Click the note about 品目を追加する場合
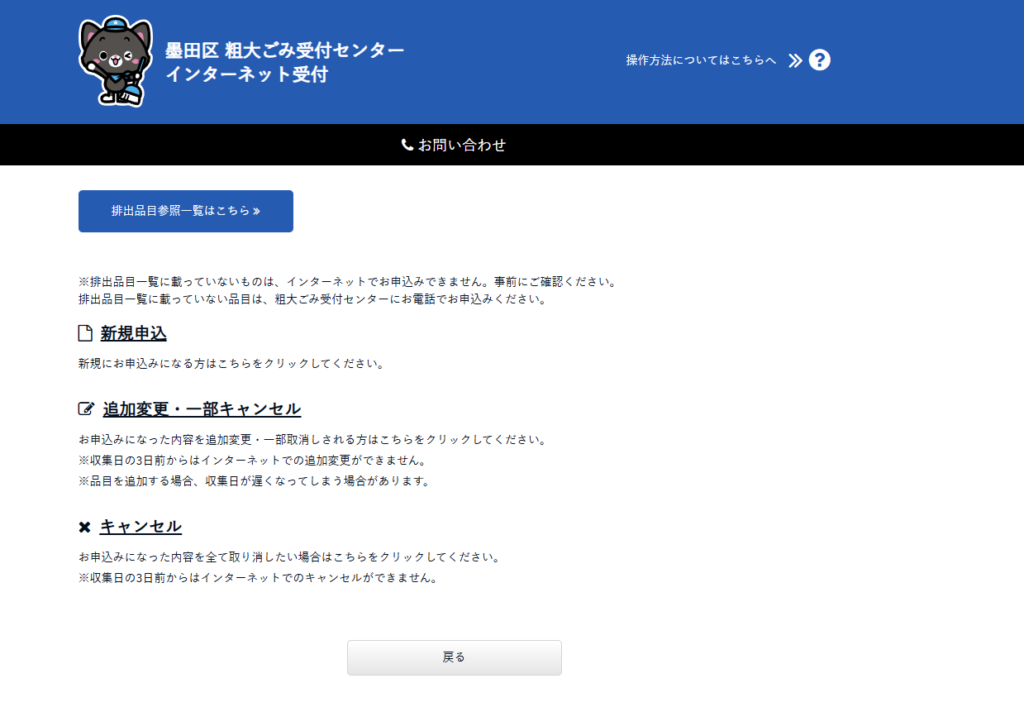The height and width of the screenshot is (707, 1024). point(253,481)
